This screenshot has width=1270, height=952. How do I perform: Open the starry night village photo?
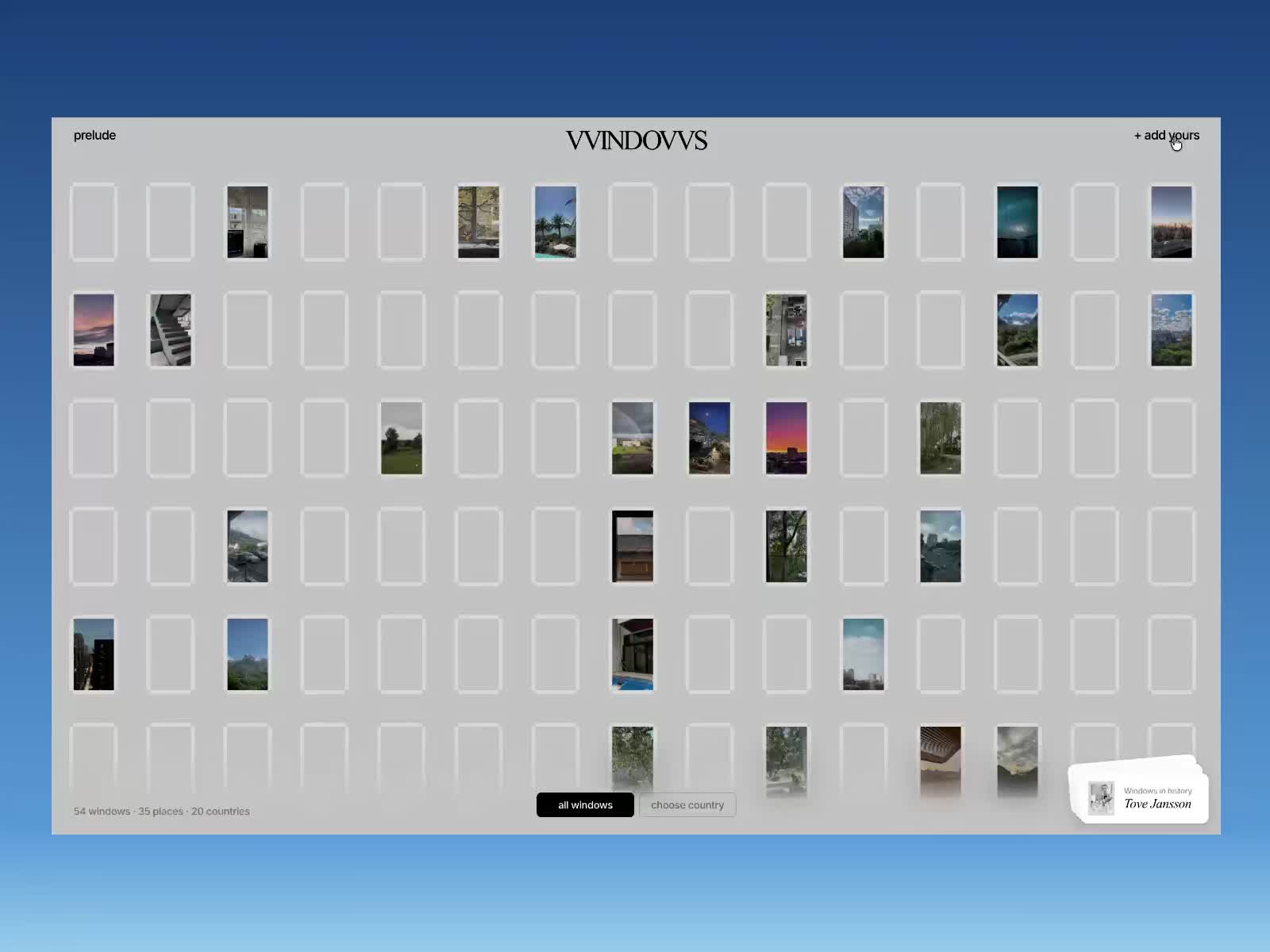(710, 438)
